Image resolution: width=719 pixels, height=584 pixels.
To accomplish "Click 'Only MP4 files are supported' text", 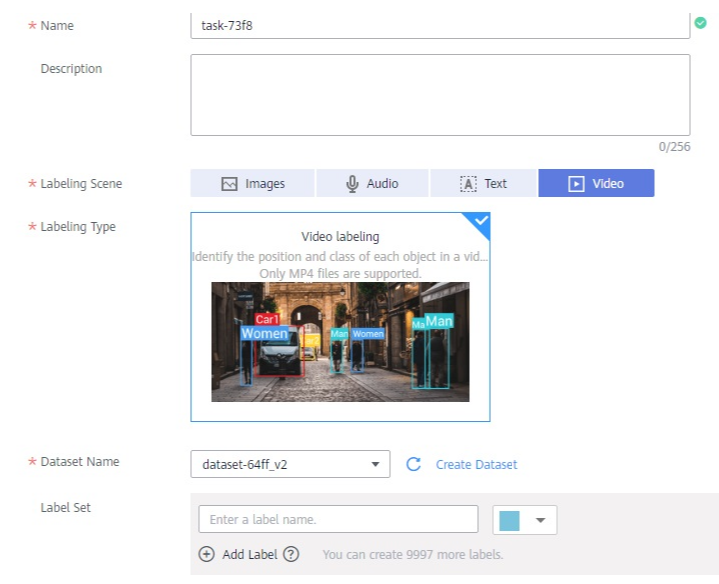I will click(x=340, y=274).
